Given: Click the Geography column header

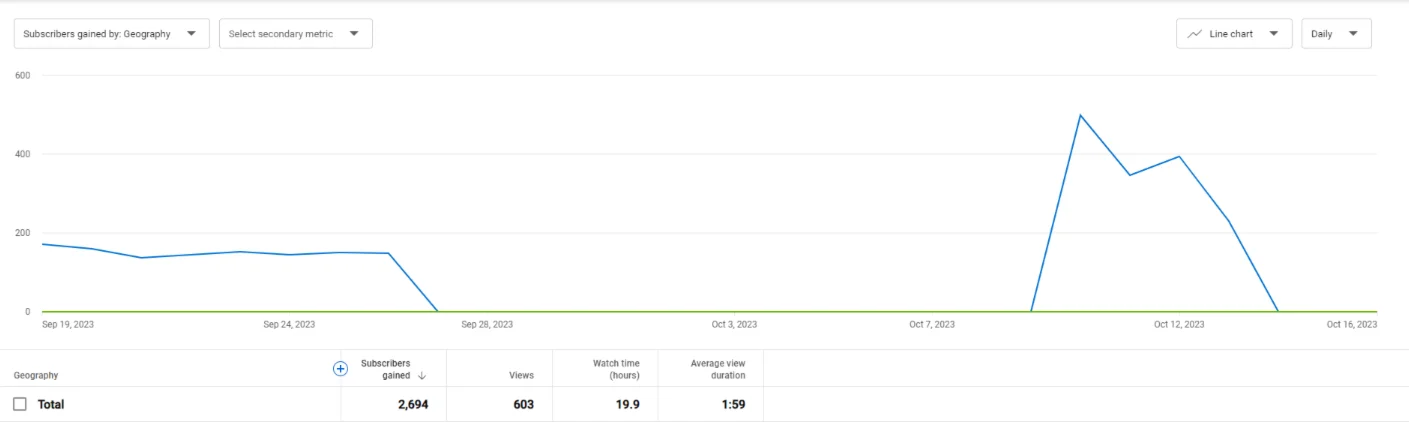Looking at the screenshot, I should pos(36,376).
